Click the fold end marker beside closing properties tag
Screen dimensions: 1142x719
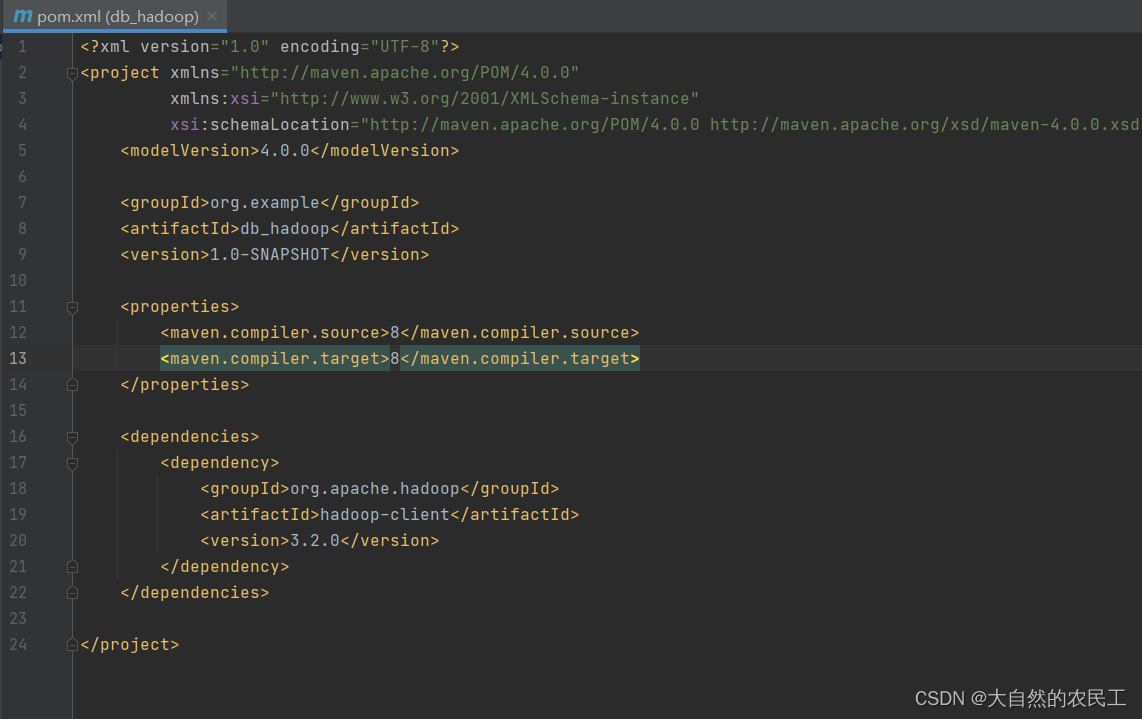[72, 385]
